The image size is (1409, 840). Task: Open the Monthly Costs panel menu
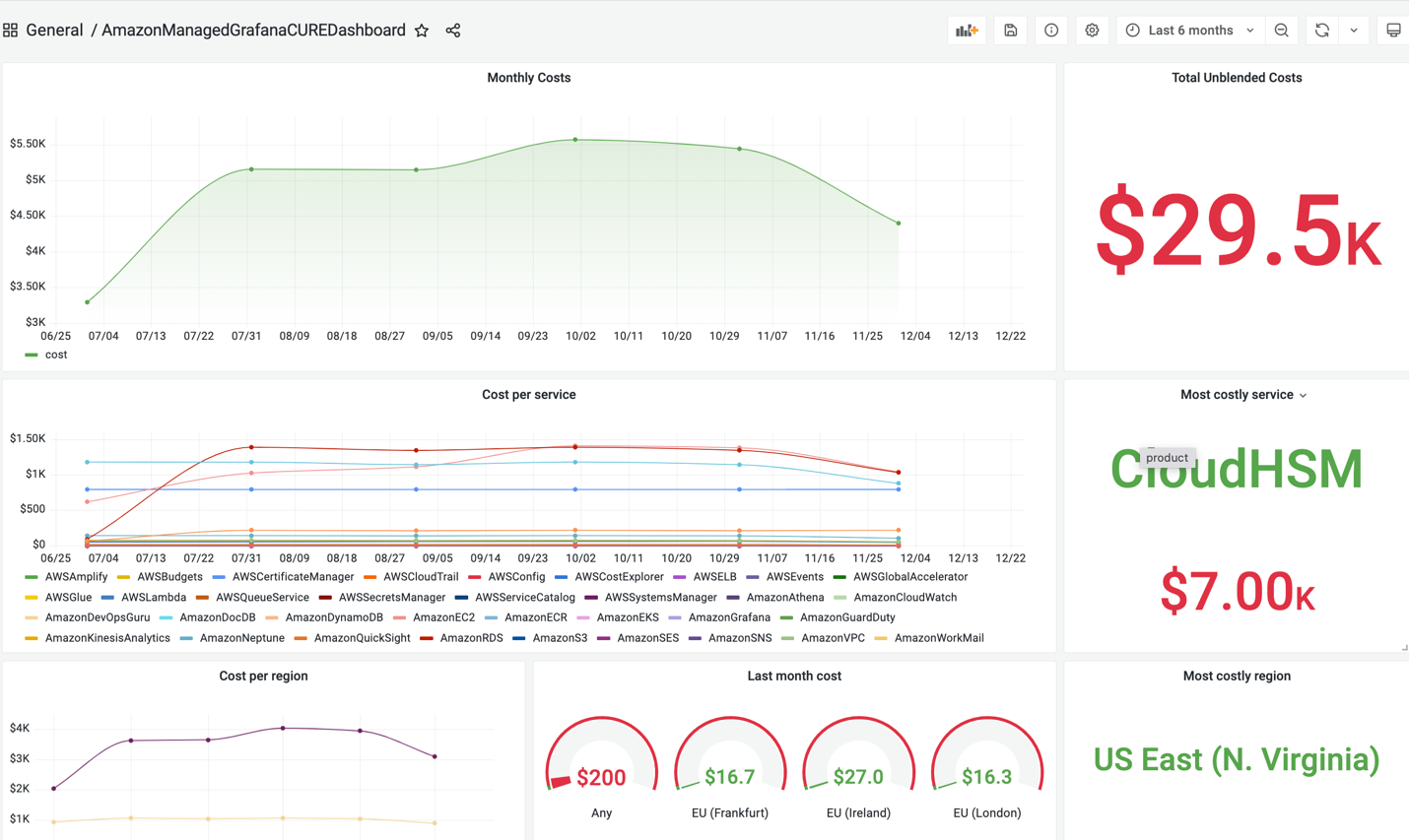pos(529,78)
